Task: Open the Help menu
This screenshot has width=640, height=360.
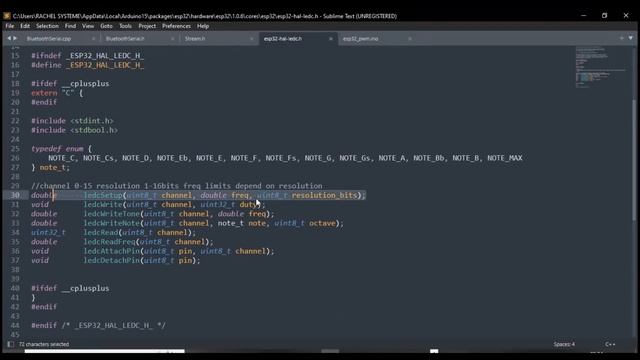Action: point(203,26)
